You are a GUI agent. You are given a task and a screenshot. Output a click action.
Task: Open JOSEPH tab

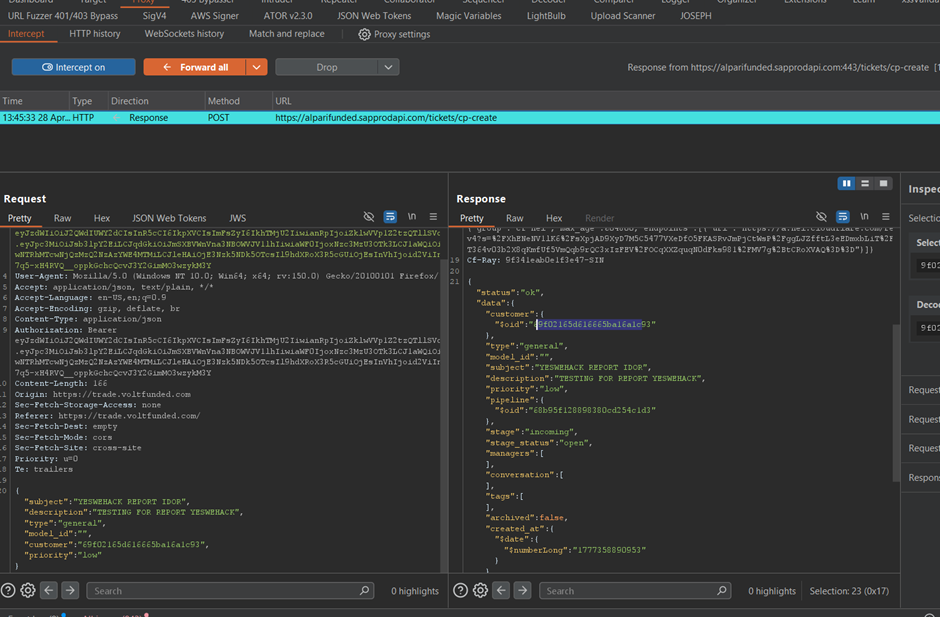click(695, 16)
